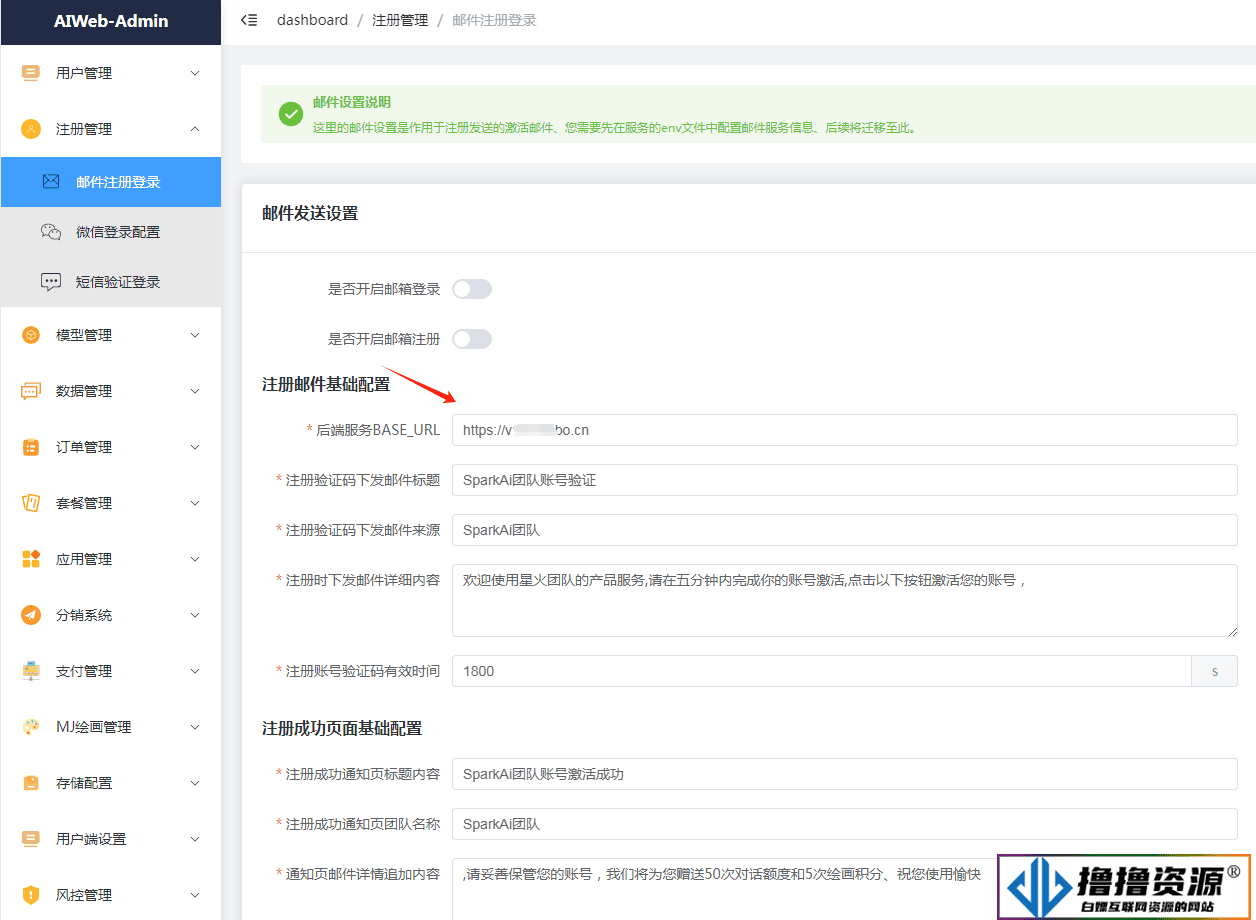The height and width of the screenshot is (920, 1256).
Task: Go to the dashboard breadcrumb
Action: coord(313,20)
